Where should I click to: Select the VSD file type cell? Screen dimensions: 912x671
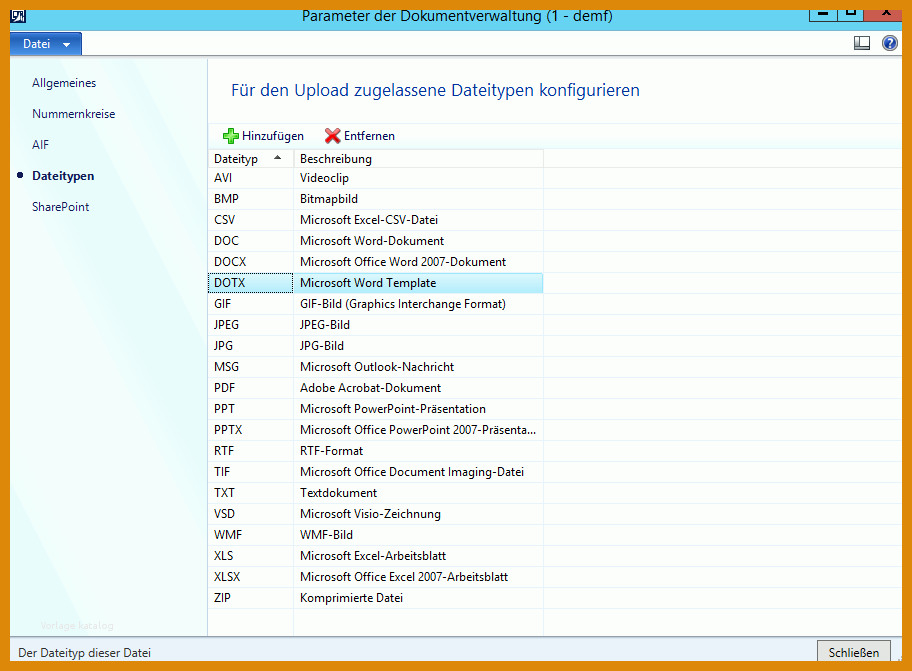pyautogui.click(x=251, y=513)
